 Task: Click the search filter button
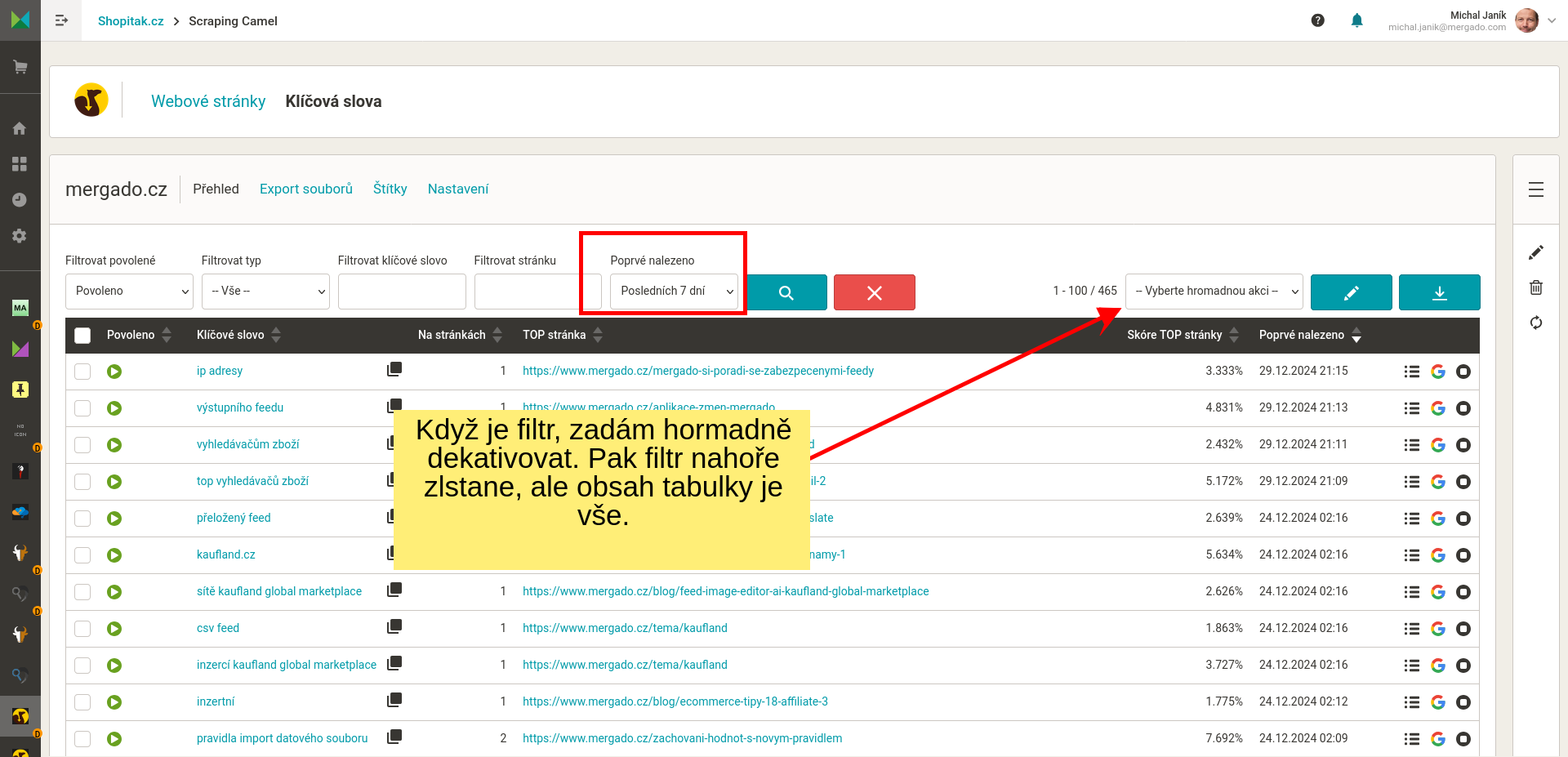tap(786, 292)
